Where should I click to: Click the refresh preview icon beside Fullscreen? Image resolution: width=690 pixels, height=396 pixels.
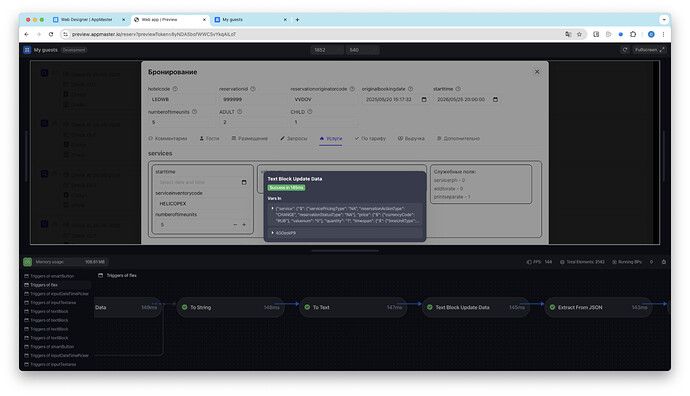[x=625, y=50]
